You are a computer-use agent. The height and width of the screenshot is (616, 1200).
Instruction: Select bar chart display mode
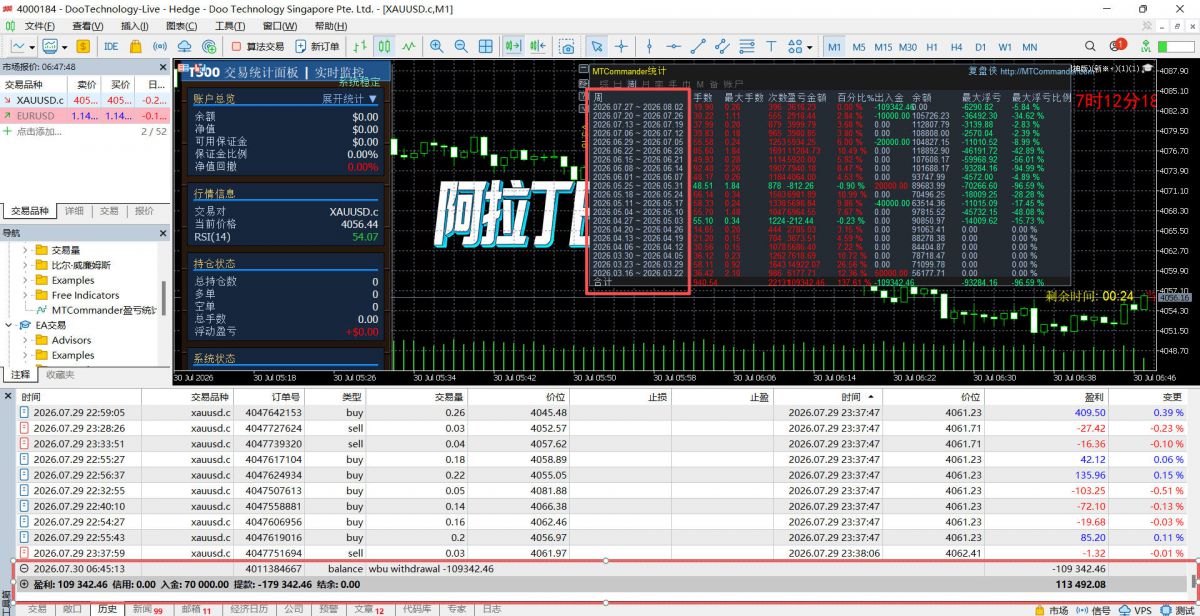pos(361,46)
